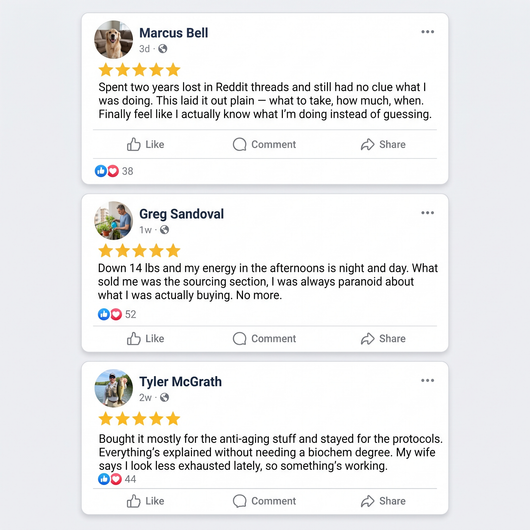530x530 pixels.
Task: Open the Tyler McGrath profile name link
Action: [x=180, y=382]
